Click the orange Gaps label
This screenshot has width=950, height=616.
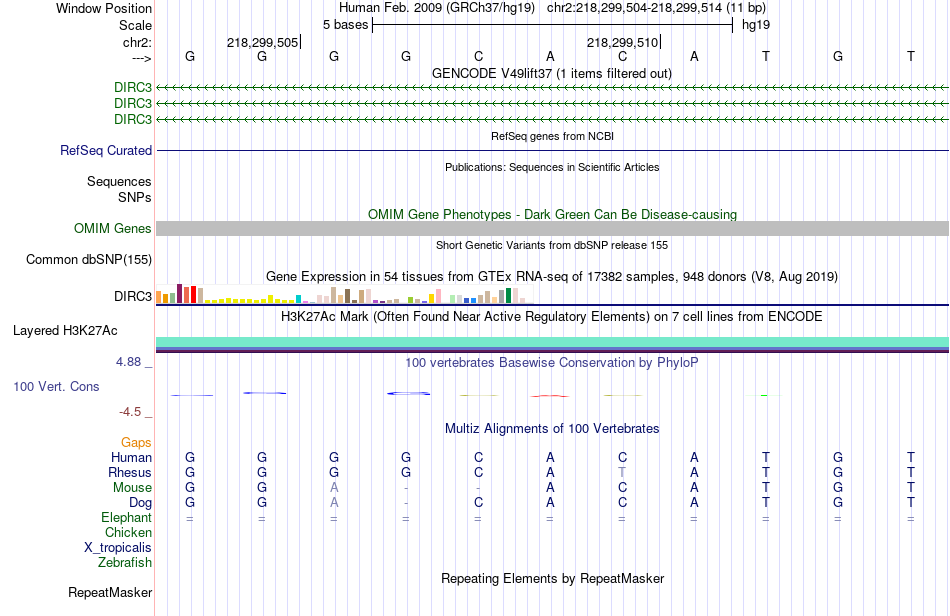136,443
